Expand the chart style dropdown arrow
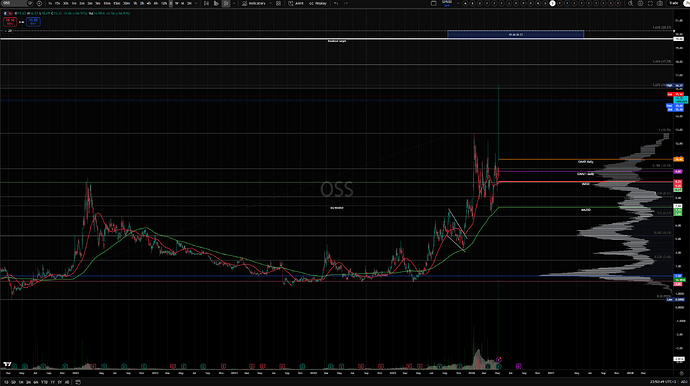Viewport: 690px width, 386px height. pyautogui.click(x=234, y=3)
